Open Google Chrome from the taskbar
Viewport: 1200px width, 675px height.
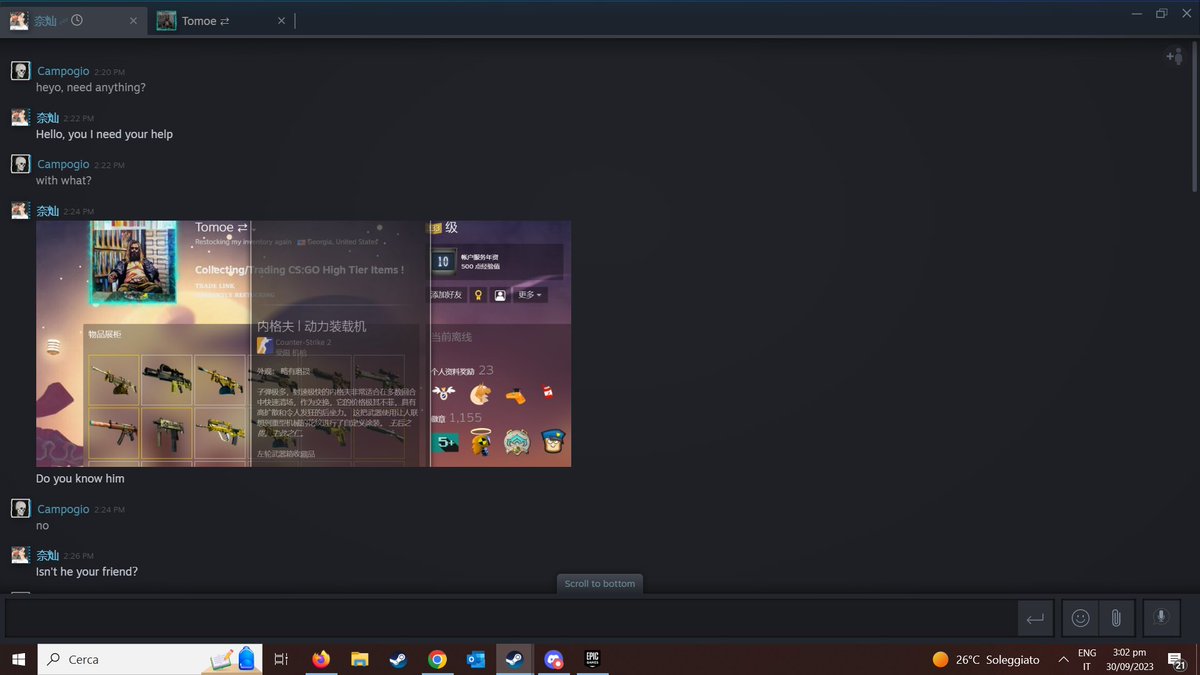437,659
